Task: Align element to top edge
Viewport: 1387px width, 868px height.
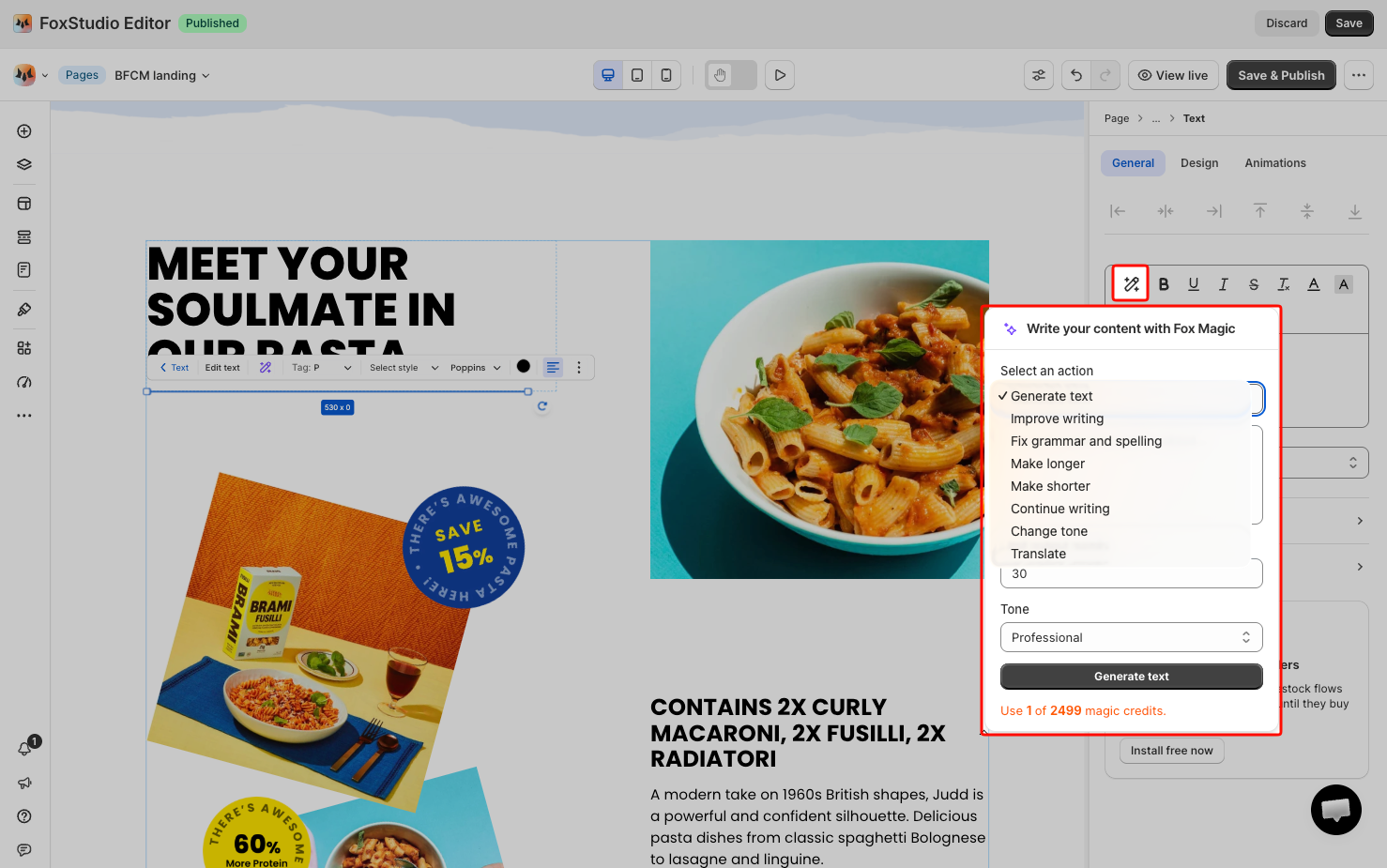Action: click(x=1260, y=211)
